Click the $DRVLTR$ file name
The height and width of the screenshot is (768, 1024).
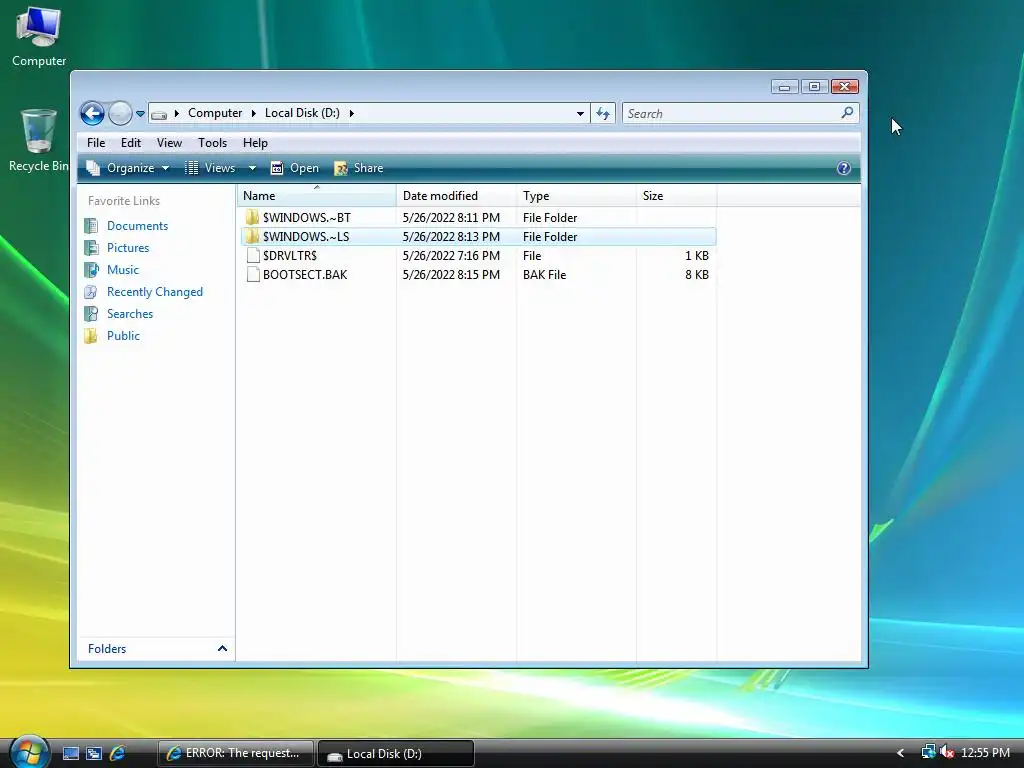pos(289,255)
